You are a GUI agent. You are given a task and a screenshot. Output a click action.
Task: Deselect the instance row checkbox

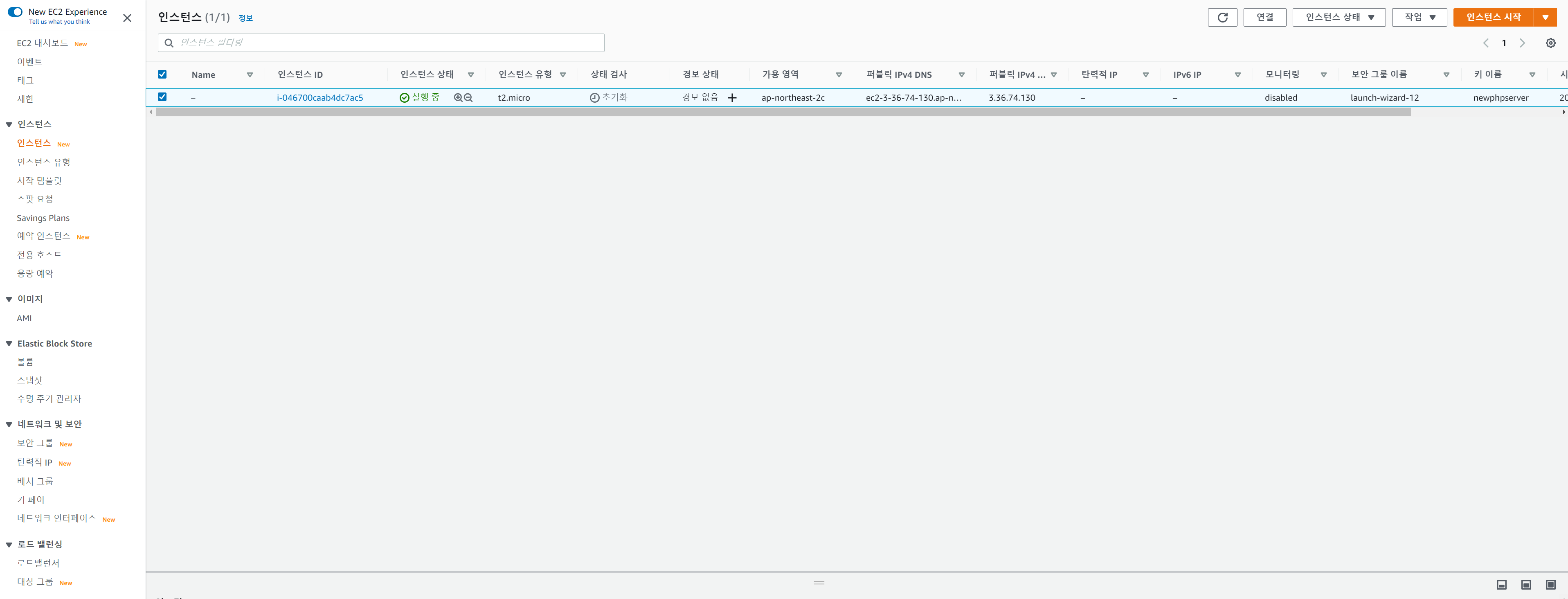(162, 97)
